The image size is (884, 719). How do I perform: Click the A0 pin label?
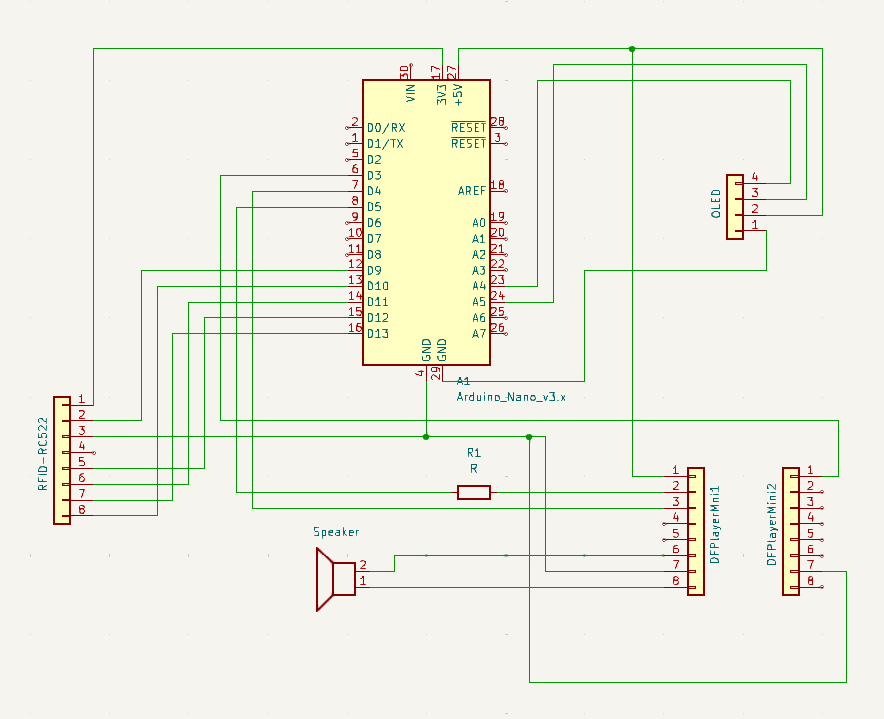479,223
